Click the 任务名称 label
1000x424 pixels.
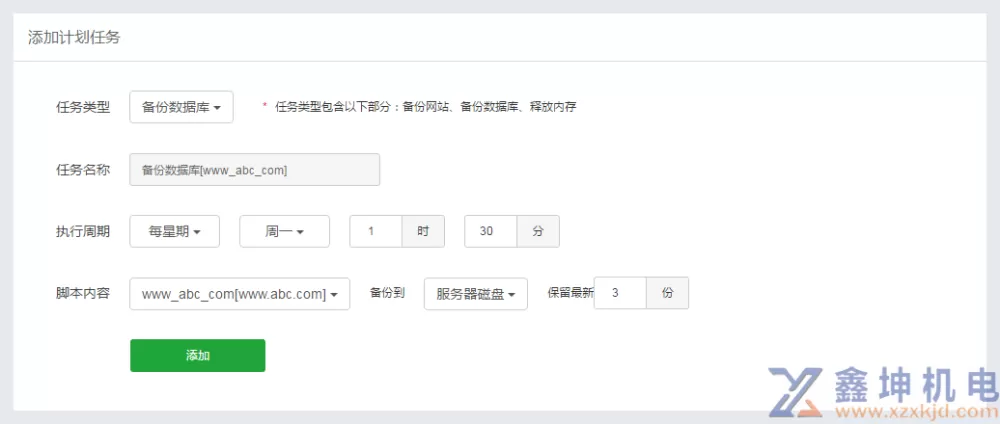pyautogui.click(x=83, y=170)
